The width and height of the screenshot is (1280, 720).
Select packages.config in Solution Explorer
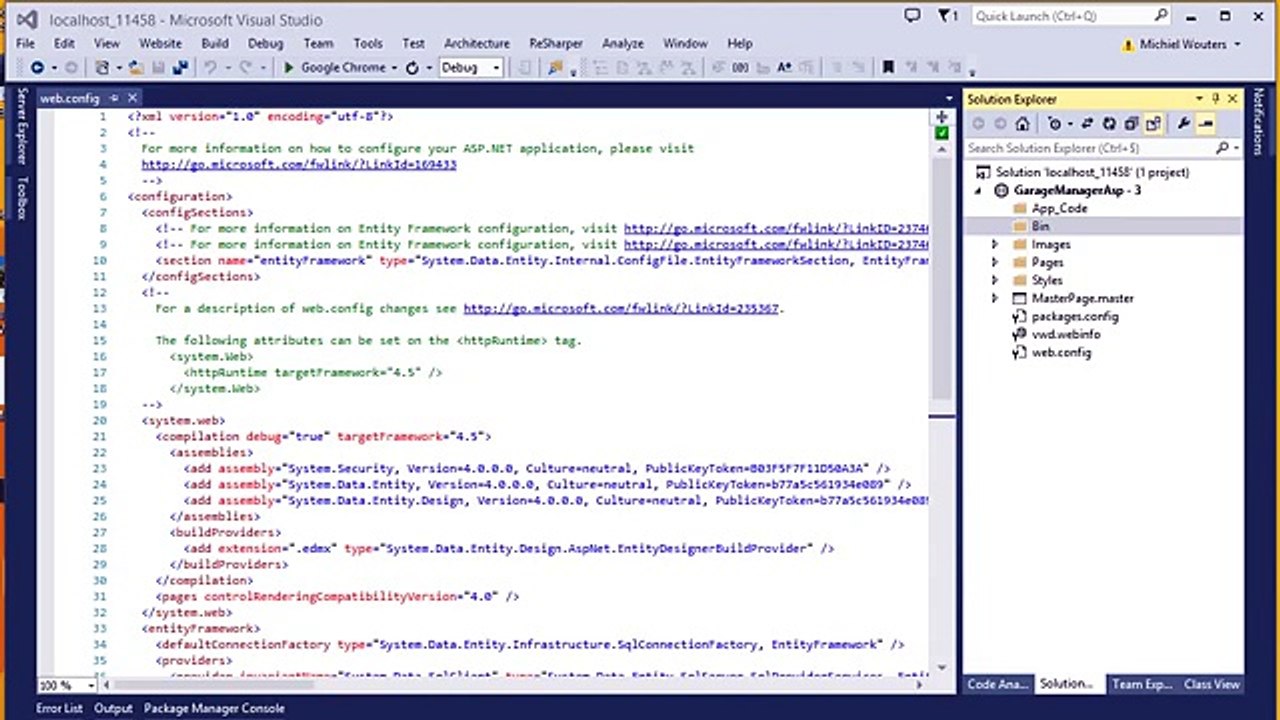(1075, 316)
